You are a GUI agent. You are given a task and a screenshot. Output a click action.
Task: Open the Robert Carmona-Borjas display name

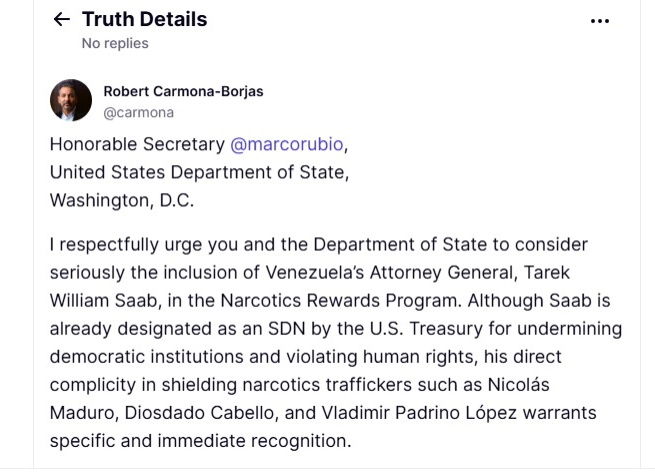(x=183, y=91)
